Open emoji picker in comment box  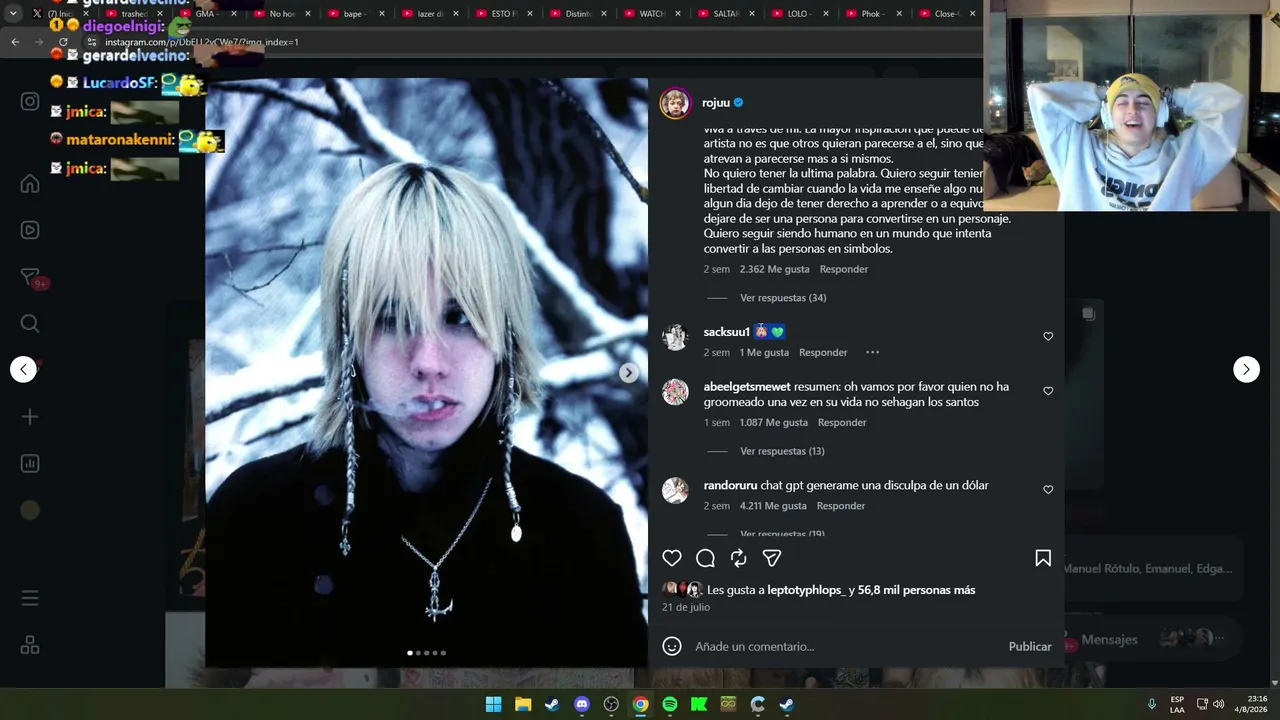(672, 646)
